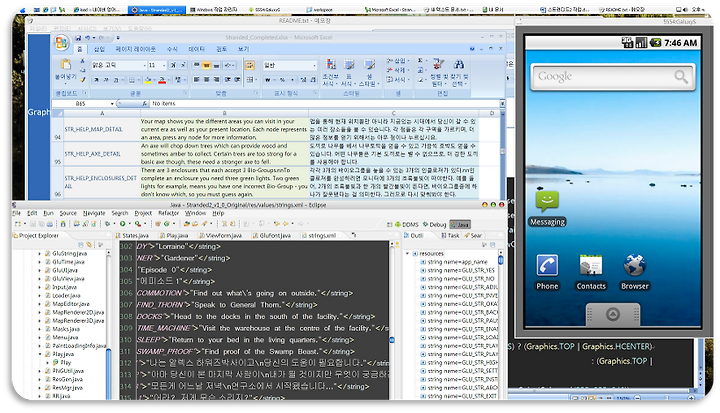The image size is (720, 413).
Task: Click Excel ribbon help icon
Action: 472,49
